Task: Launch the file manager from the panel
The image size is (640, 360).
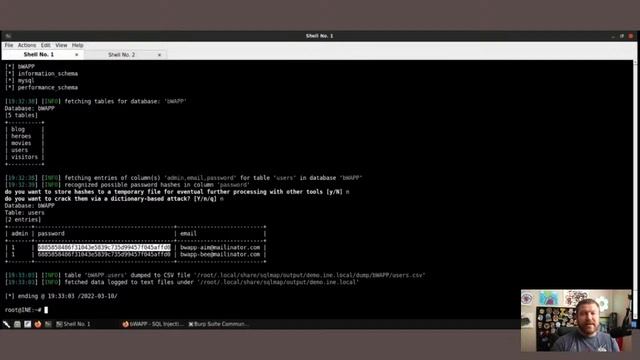Action: coord(17,324)
